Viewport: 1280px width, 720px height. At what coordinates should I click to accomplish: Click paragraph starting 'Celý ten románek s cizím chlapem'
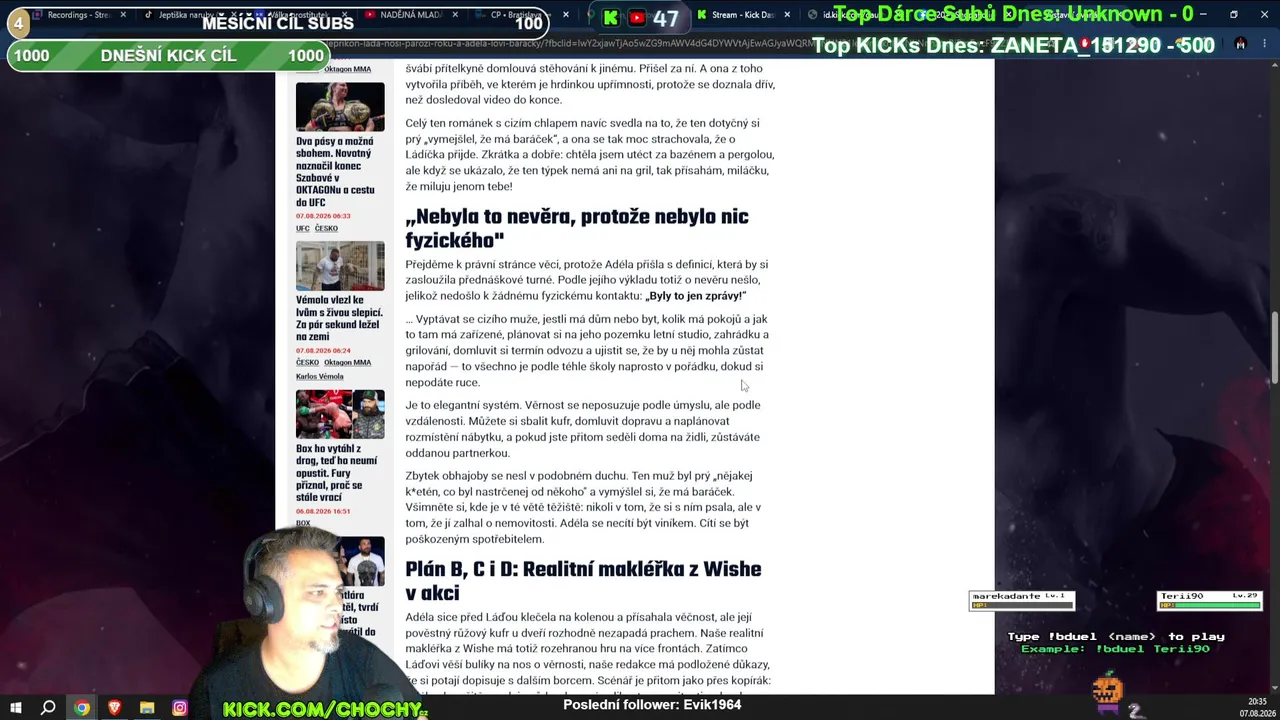pos(590,155)
